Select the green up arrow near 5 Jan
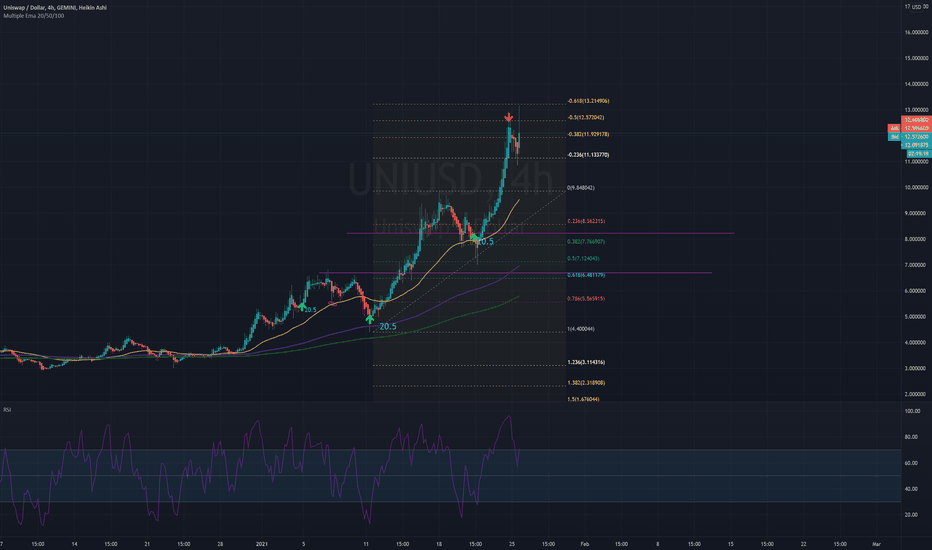 [301, 307]
